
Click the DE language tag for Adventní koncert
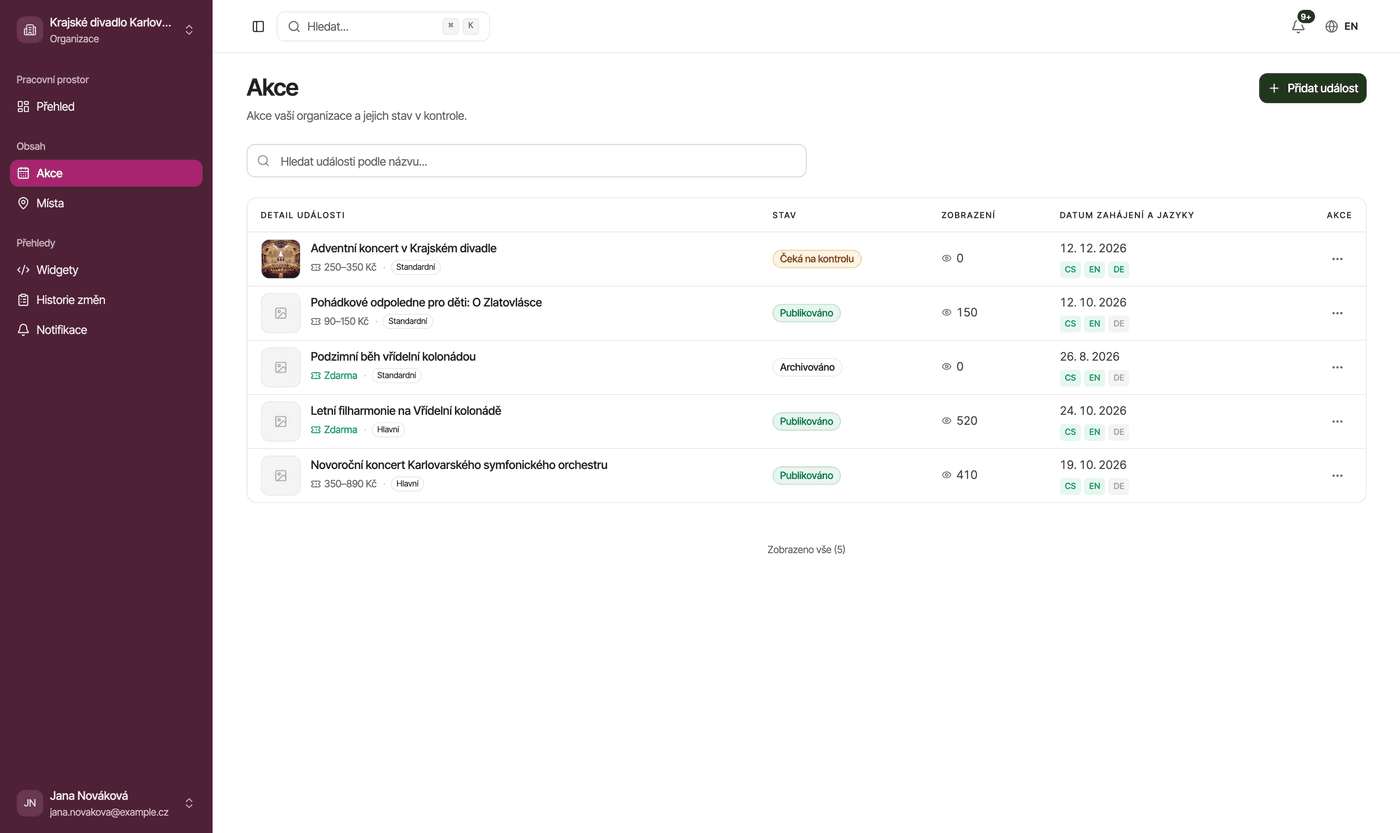tap(1119, 269)
